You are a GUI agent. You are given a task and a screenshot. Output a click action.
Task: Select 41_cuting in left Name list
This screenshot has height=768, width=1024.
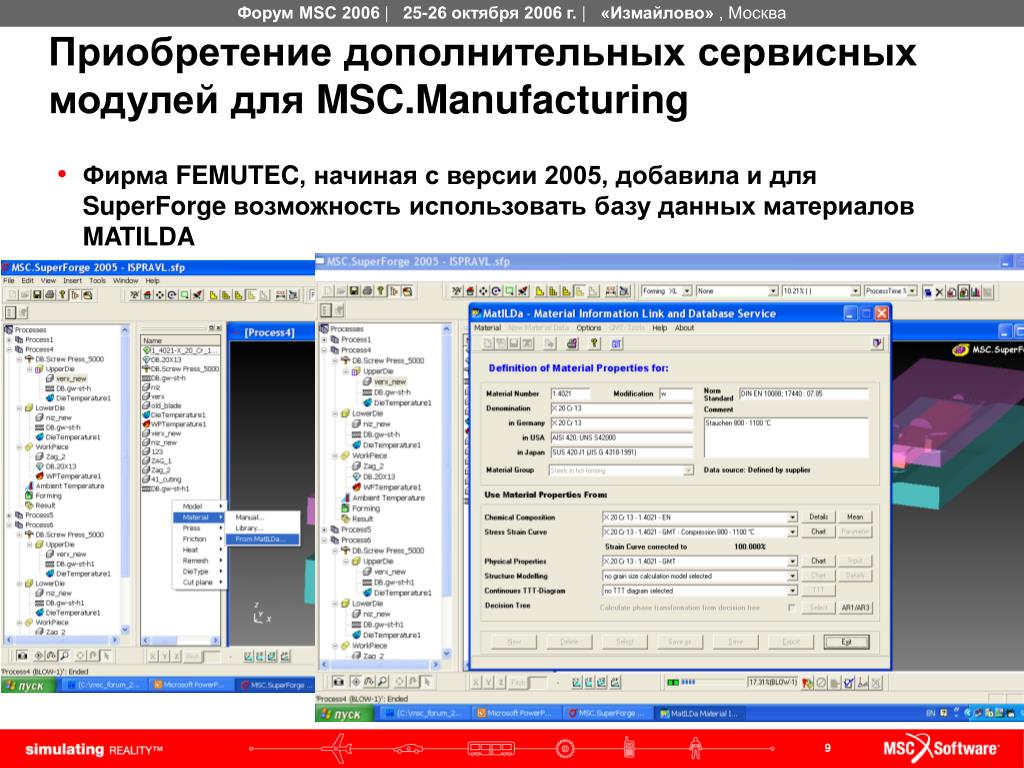pyautogui.click(x=161, y=479)
